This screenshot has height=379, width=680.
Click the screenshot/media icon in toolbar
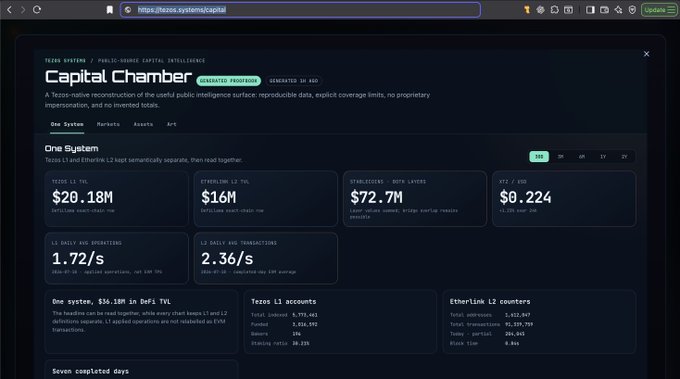[x=568, y=10]
